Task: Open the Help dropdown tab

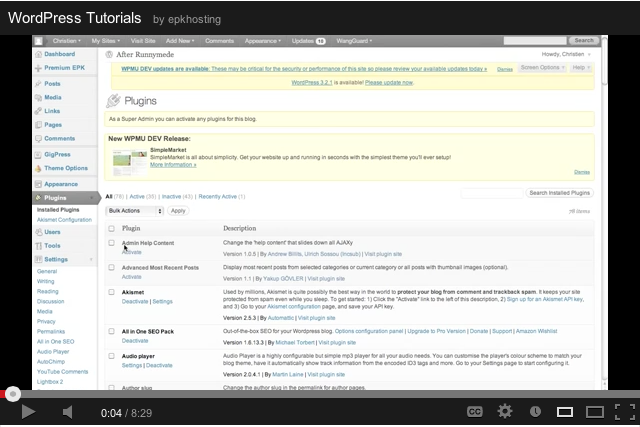Action: 581,68
